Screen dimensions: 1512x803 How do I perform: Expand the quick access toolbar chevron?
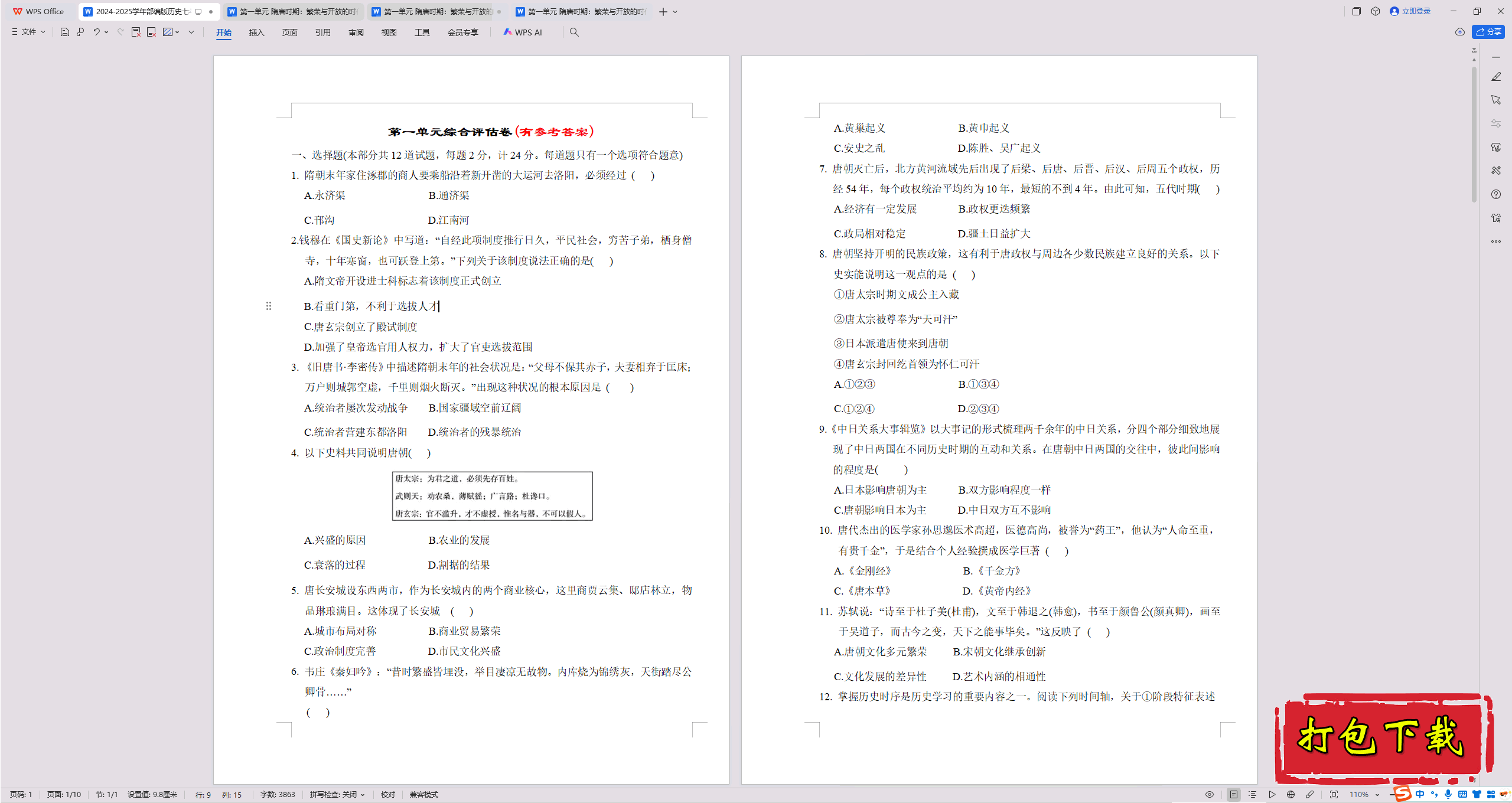(191, 32)
